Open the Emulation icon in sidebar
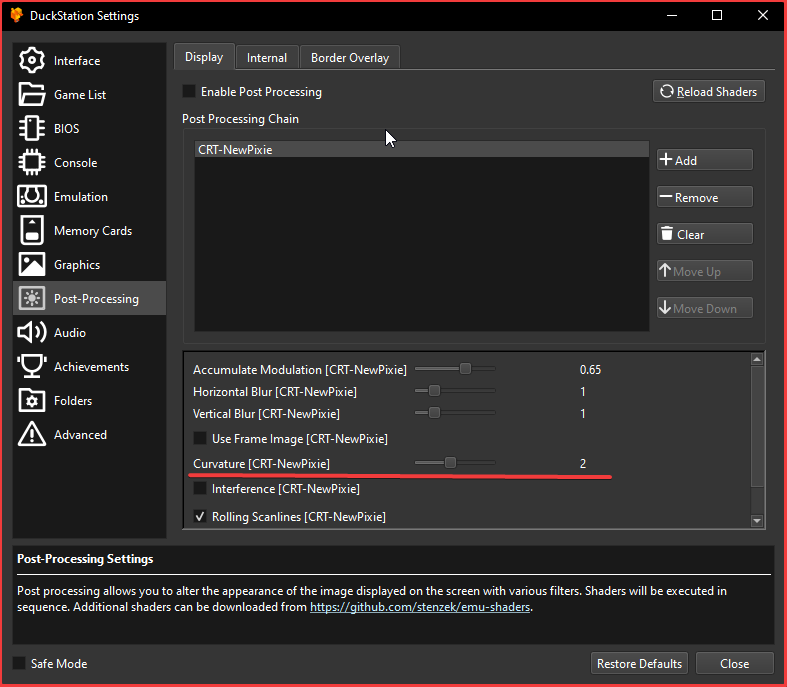The height and width of the screenshot is (687, 787). click(32, 196)
